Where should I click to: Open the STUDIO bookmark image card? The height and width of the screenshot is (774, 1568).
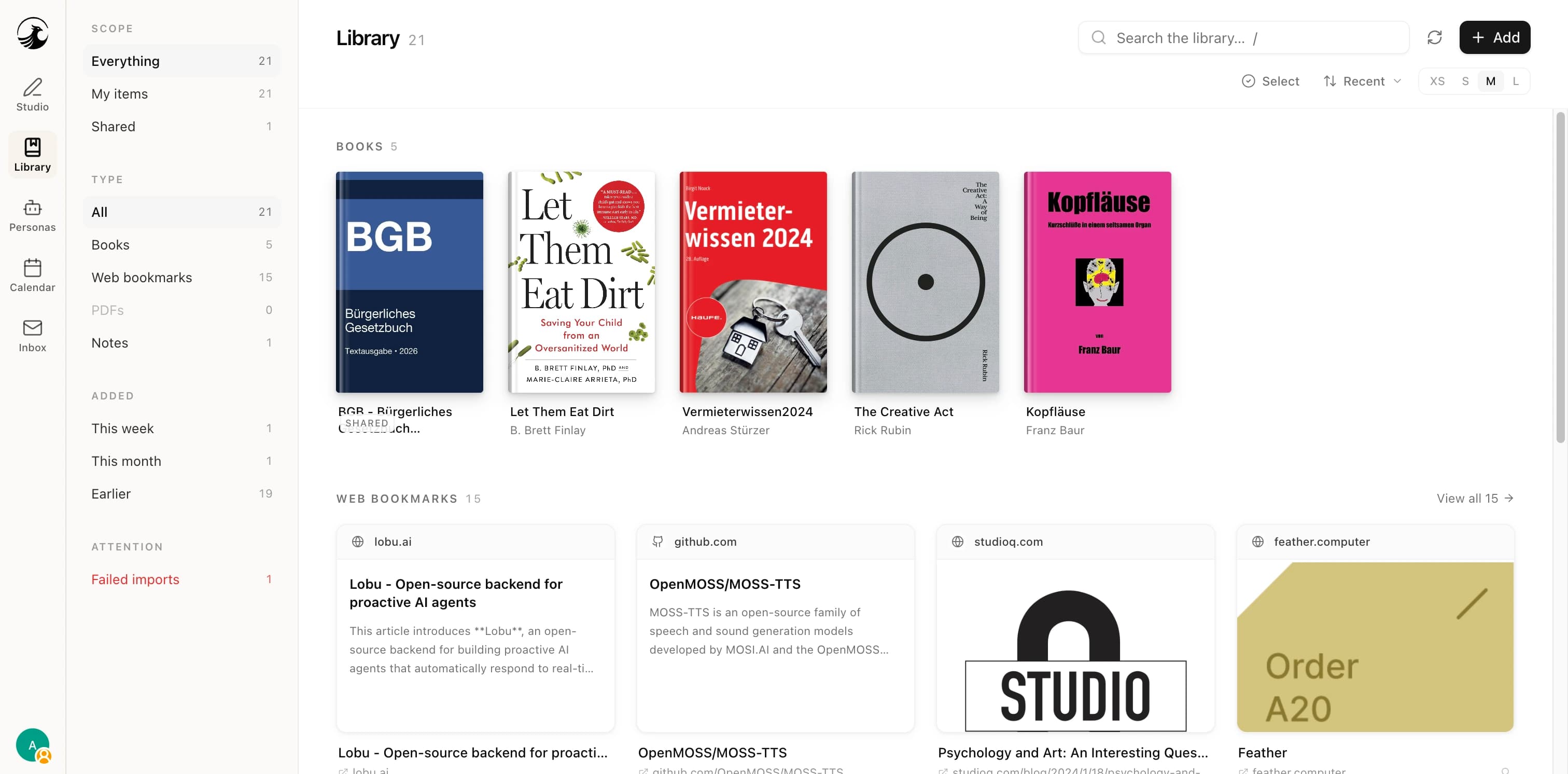[x=1075, y=628]
